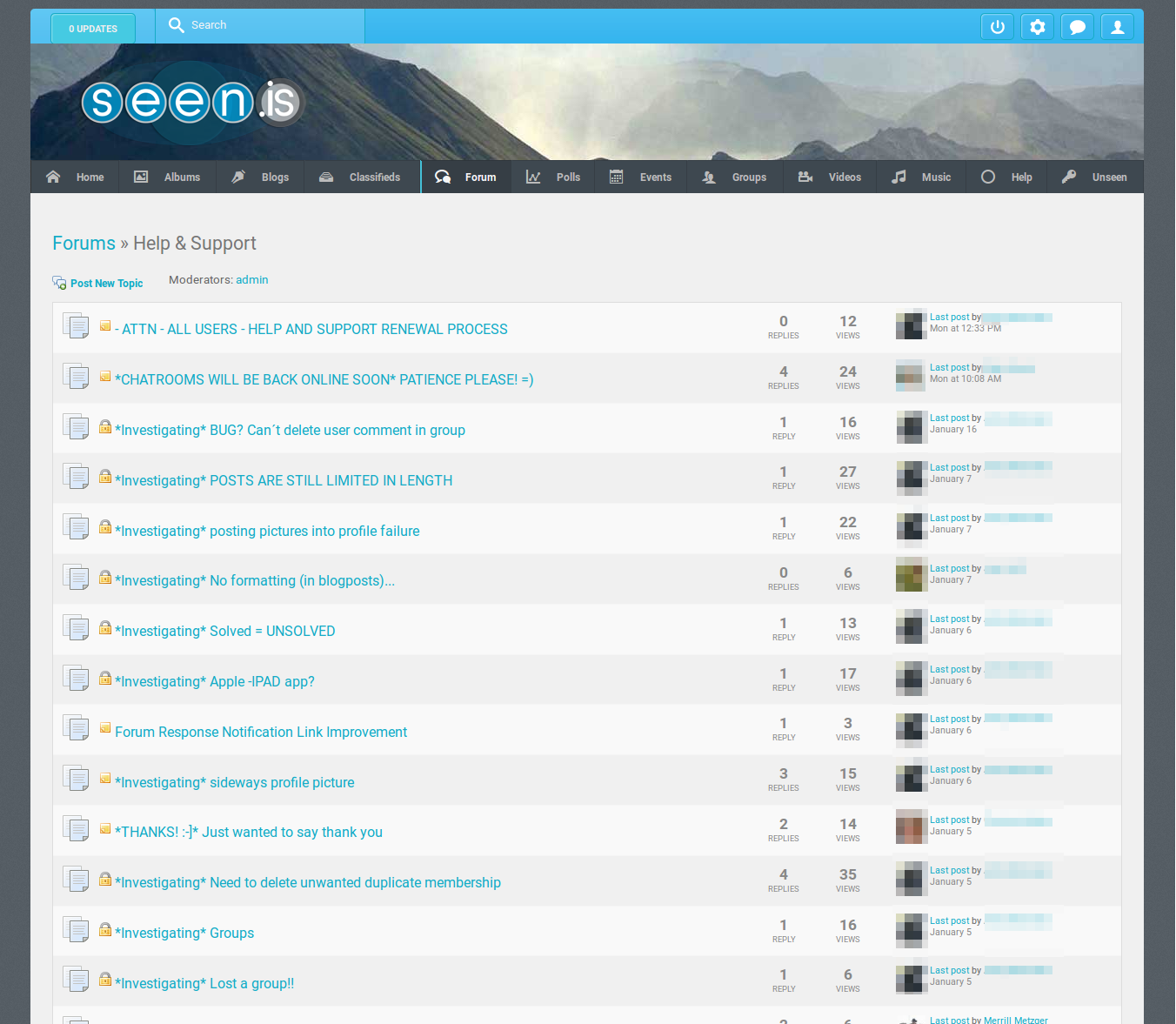Click the 0 UPDATES button
The width and height of the screenshot is (1176, 1024).
click(93, 29)
